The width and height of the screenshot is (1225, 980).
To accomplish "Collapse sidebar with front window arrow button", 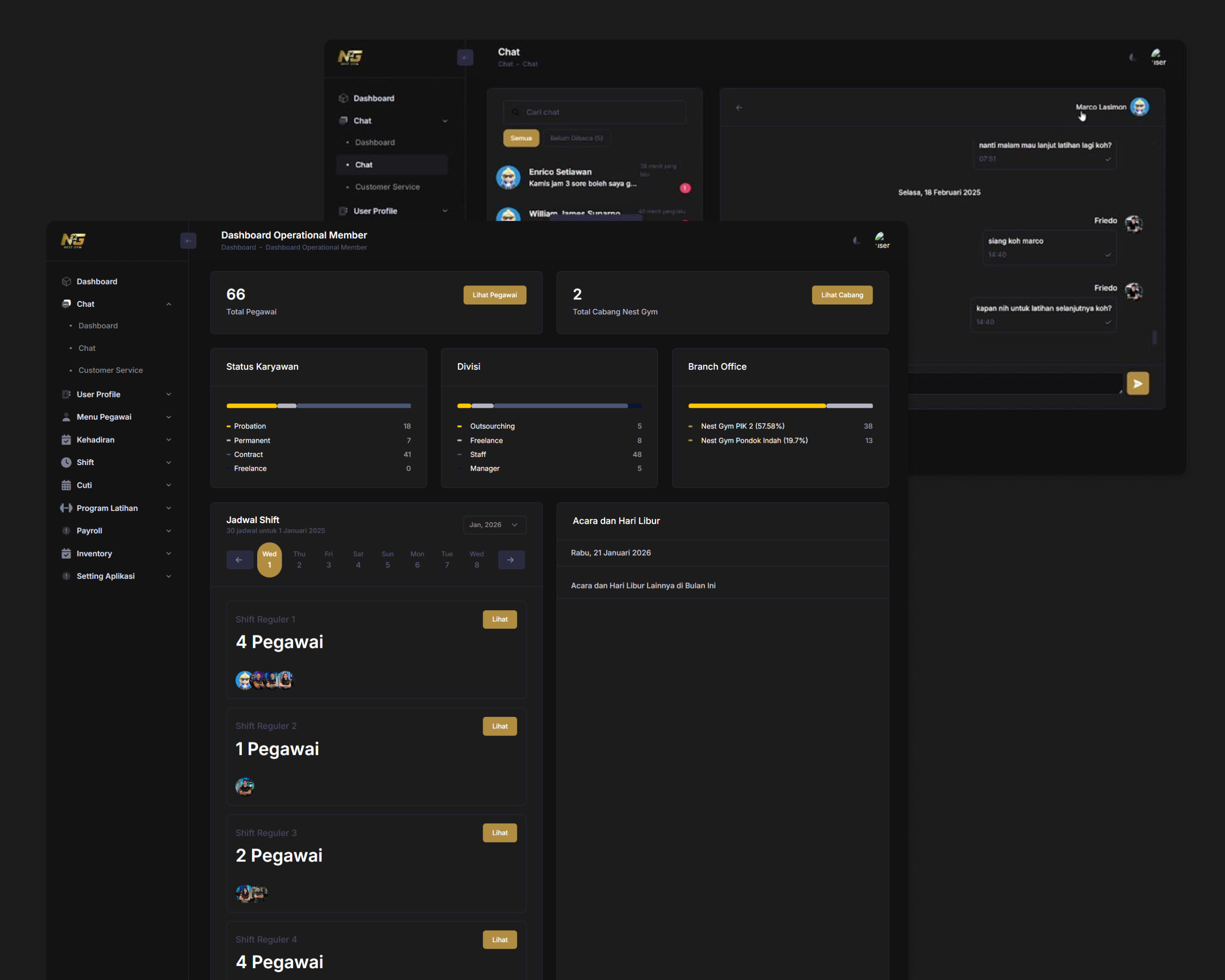I will tap(188, 241).
